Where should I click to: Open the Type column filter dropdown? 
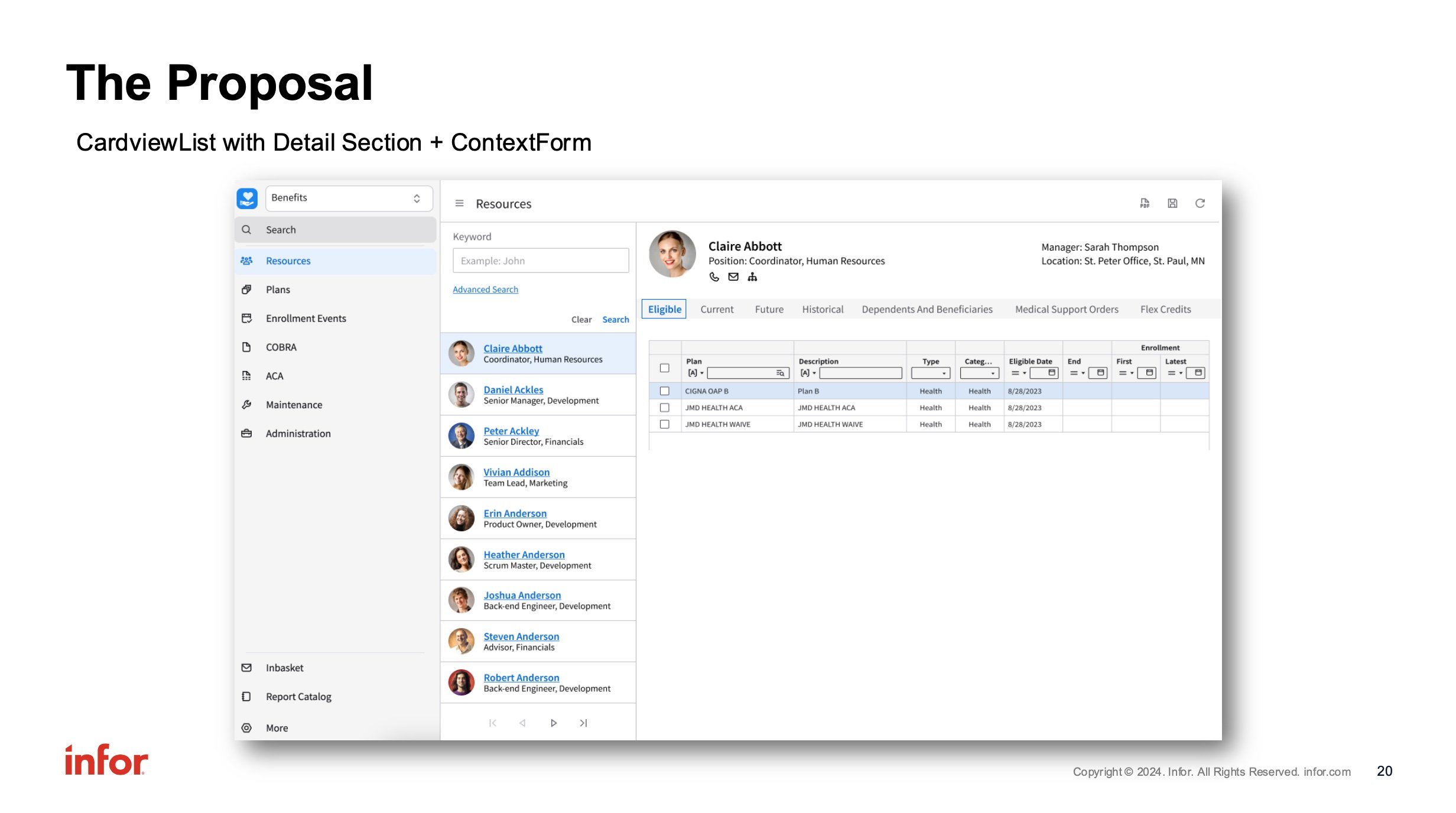coord(931,373)
